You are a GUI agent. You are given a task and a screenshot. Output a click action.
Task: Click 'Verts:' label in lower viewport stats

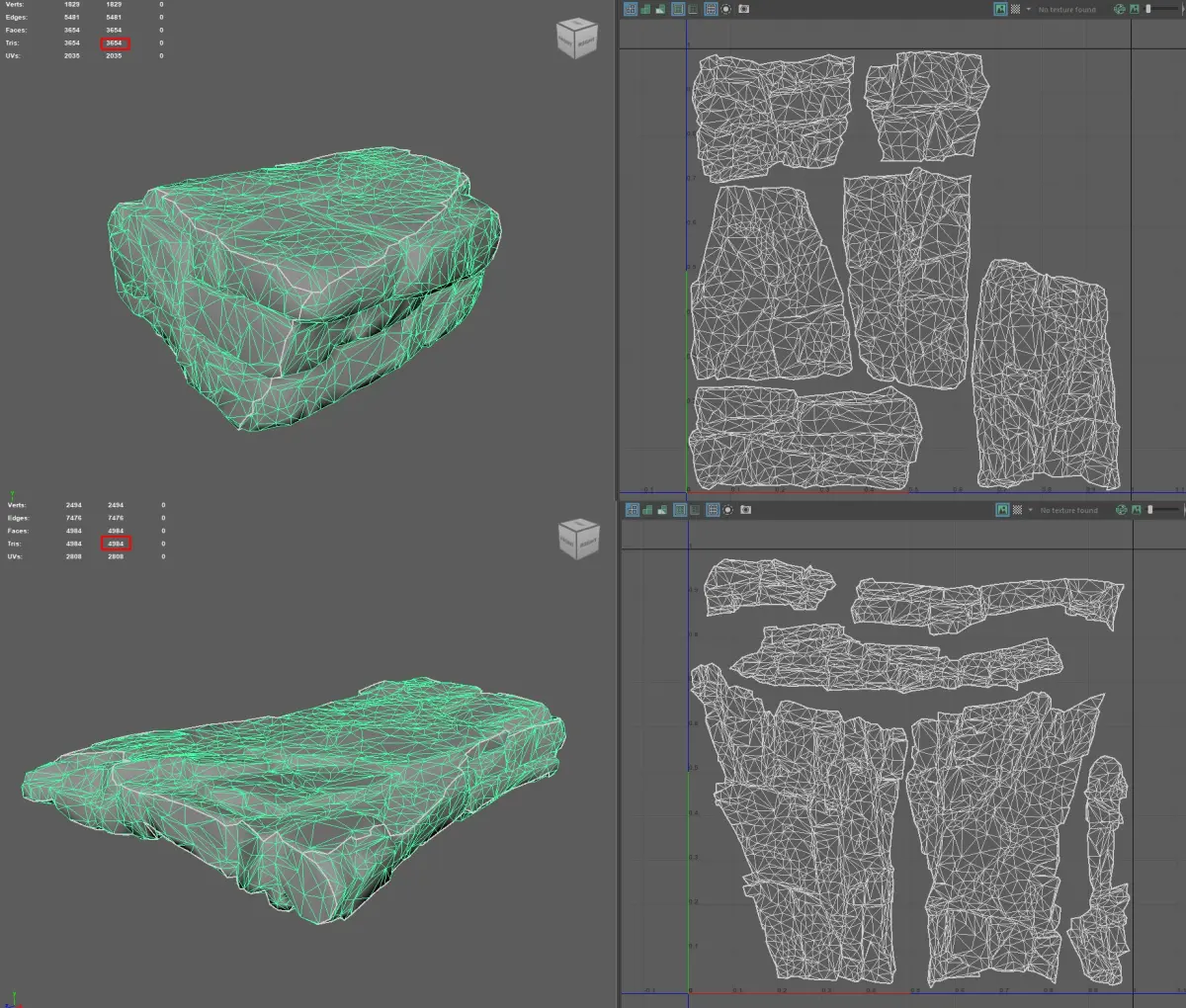pyautogui.click(x=17, y=505)
